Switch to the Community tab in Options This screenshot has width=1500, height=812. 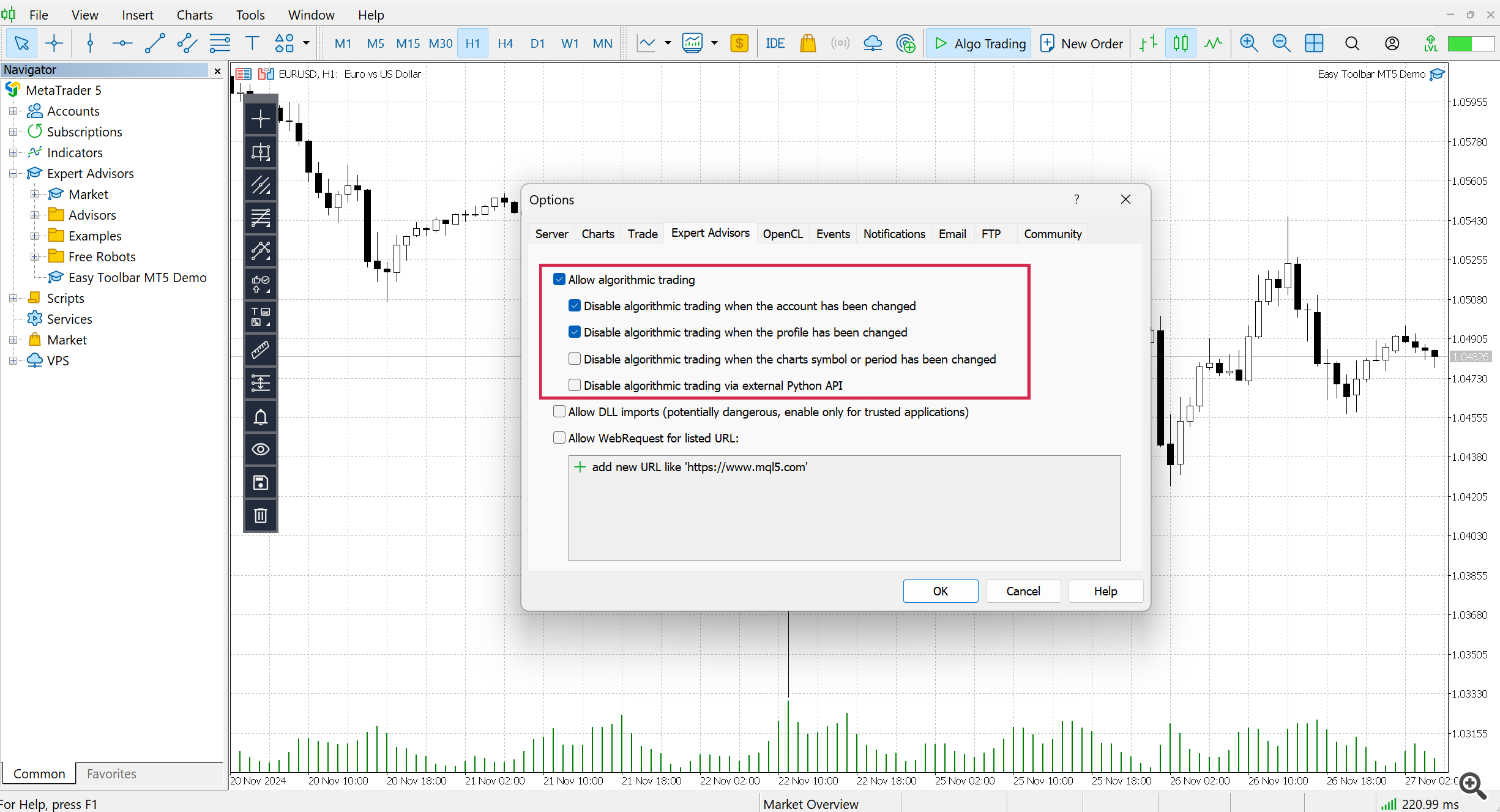point(1053,233)
